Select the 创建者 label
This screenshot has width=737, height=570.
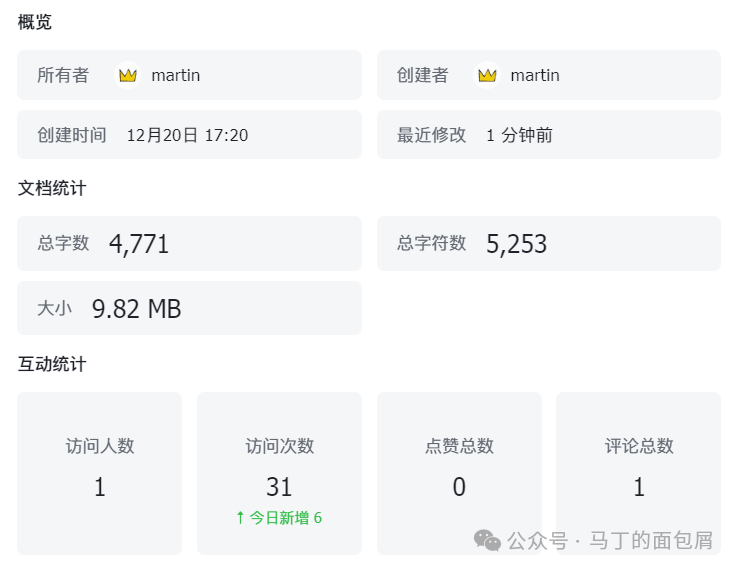coord(423,75)
